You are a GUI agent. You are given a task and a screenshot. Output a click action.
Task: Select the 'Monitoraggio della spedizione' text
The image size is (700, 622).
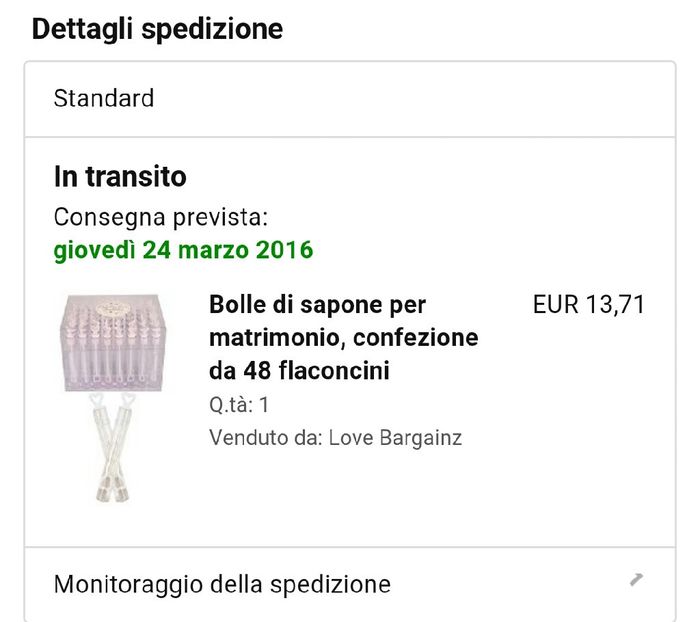[x=222, y=584]
